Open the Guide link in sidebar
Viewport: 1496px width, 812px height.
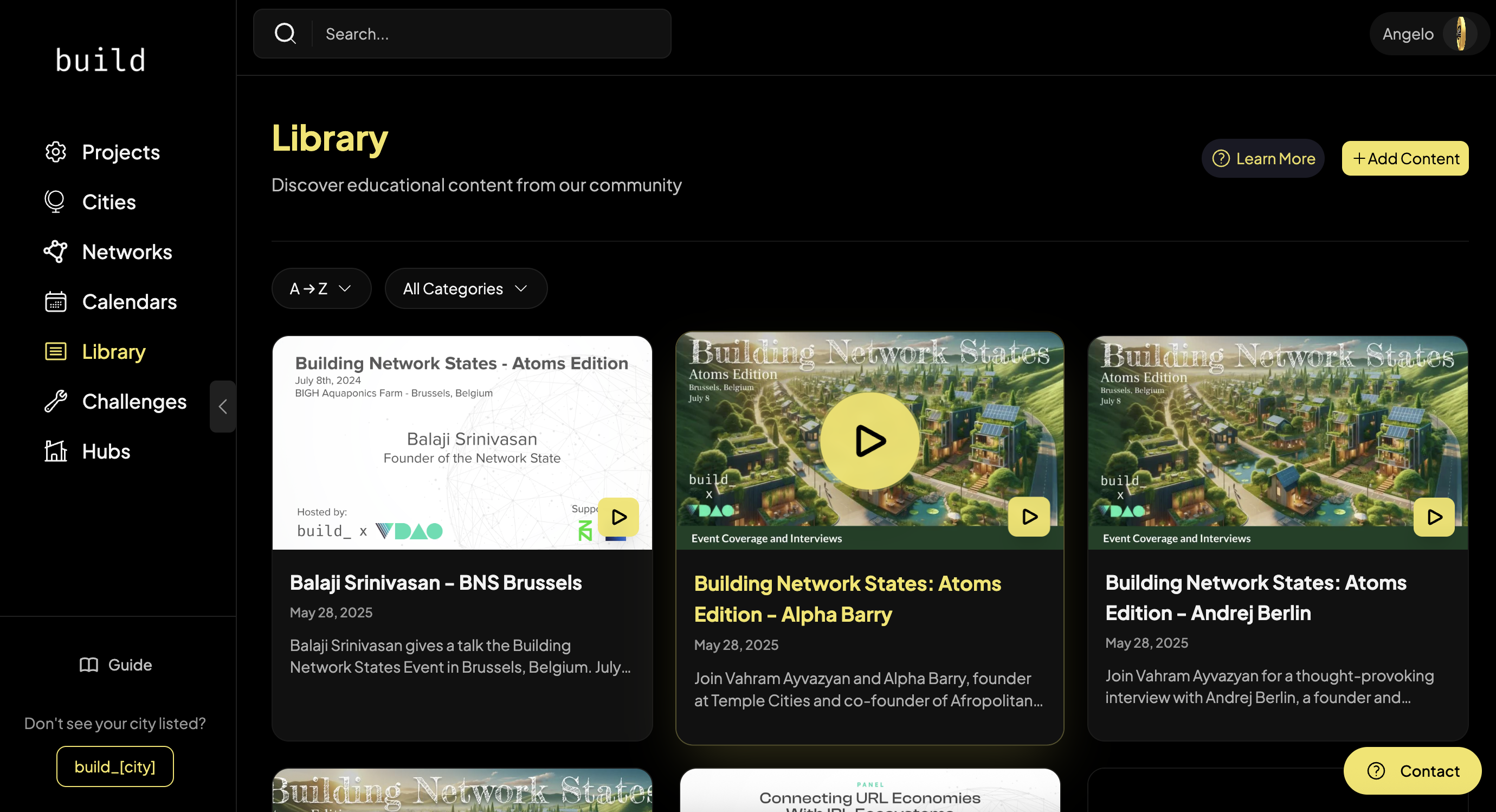pyautogui.click(x=115, y=665)
